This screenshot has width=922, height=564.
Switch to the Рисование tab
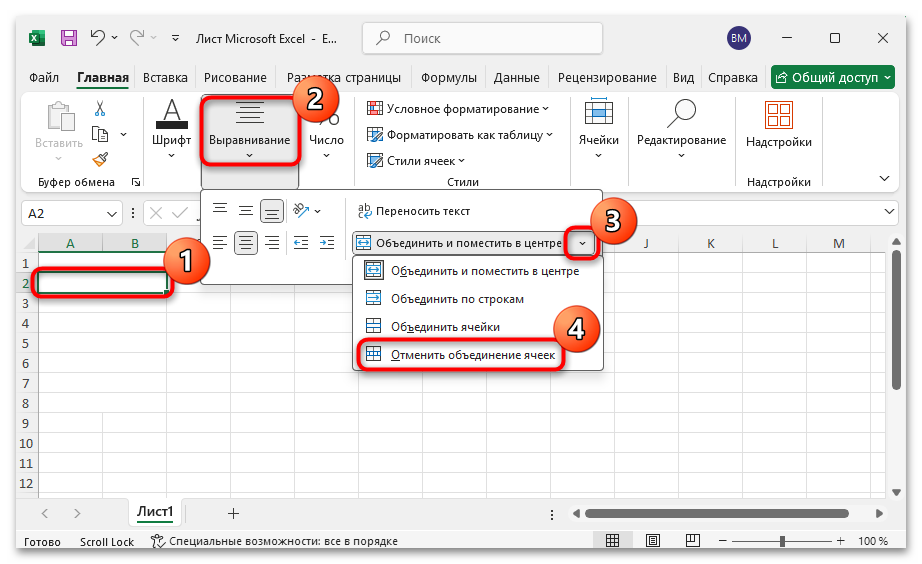[x=235, y=78]
